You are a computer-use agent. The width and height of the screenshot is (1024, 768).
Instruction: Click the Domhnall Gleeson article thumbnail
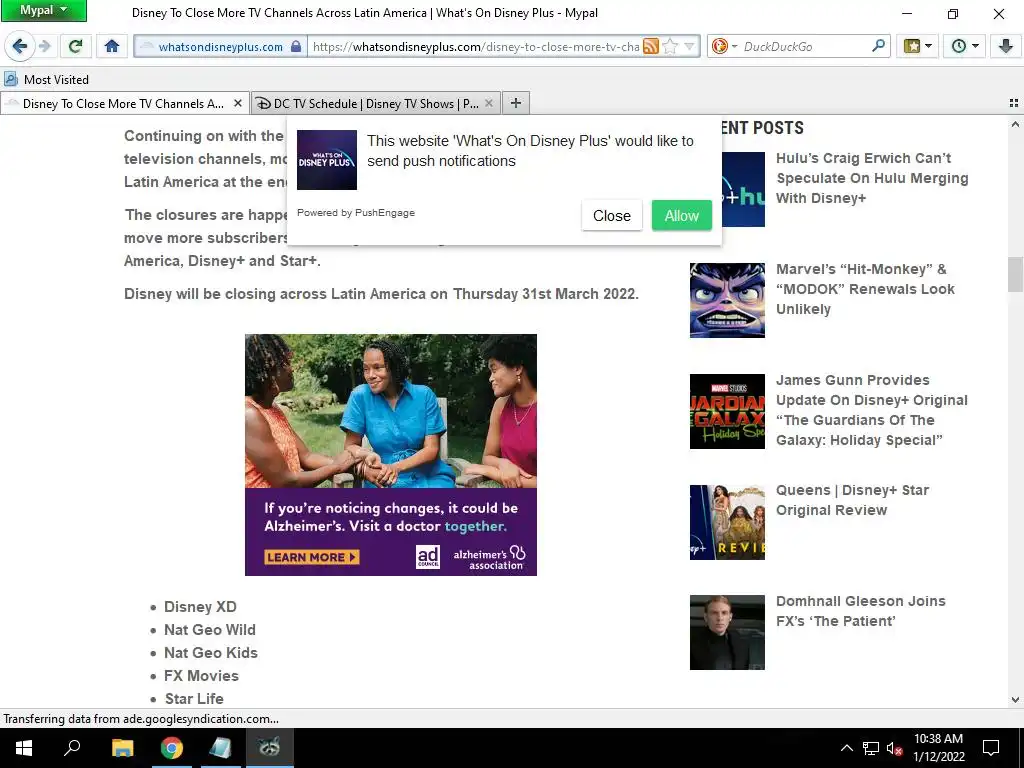coord(727,632)
